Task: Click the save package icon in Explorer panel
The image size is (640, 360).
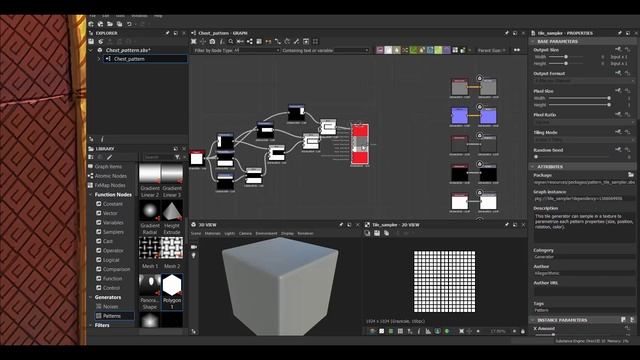Action: pyautogui.click(x=91, y=42)
